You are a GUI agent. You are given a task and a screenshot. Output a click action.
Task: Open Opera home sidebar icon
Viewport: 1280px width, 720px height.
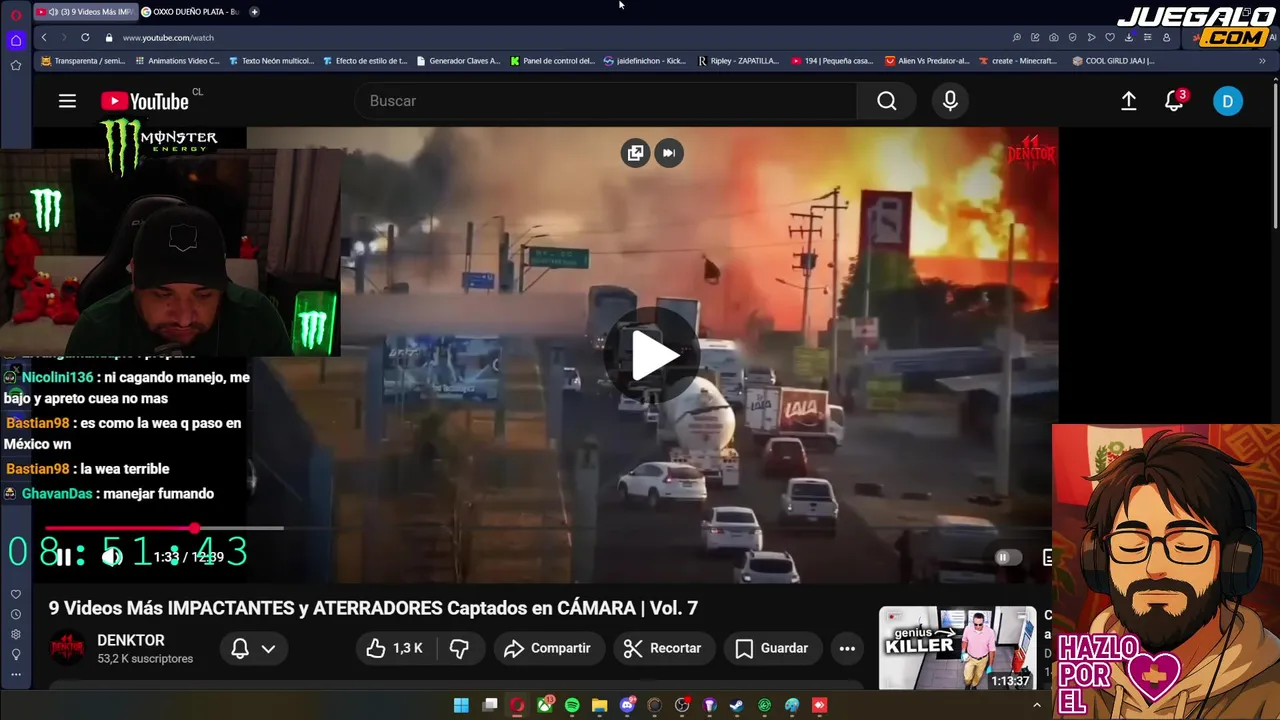(x=16, y=41)
